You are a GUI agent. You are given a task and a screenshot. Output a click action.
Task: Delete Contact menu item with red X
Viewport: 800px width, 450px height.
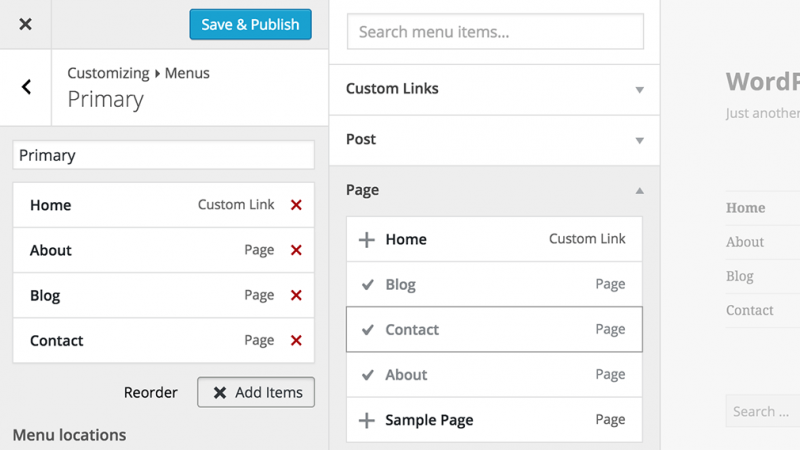(x=296, y=340)
